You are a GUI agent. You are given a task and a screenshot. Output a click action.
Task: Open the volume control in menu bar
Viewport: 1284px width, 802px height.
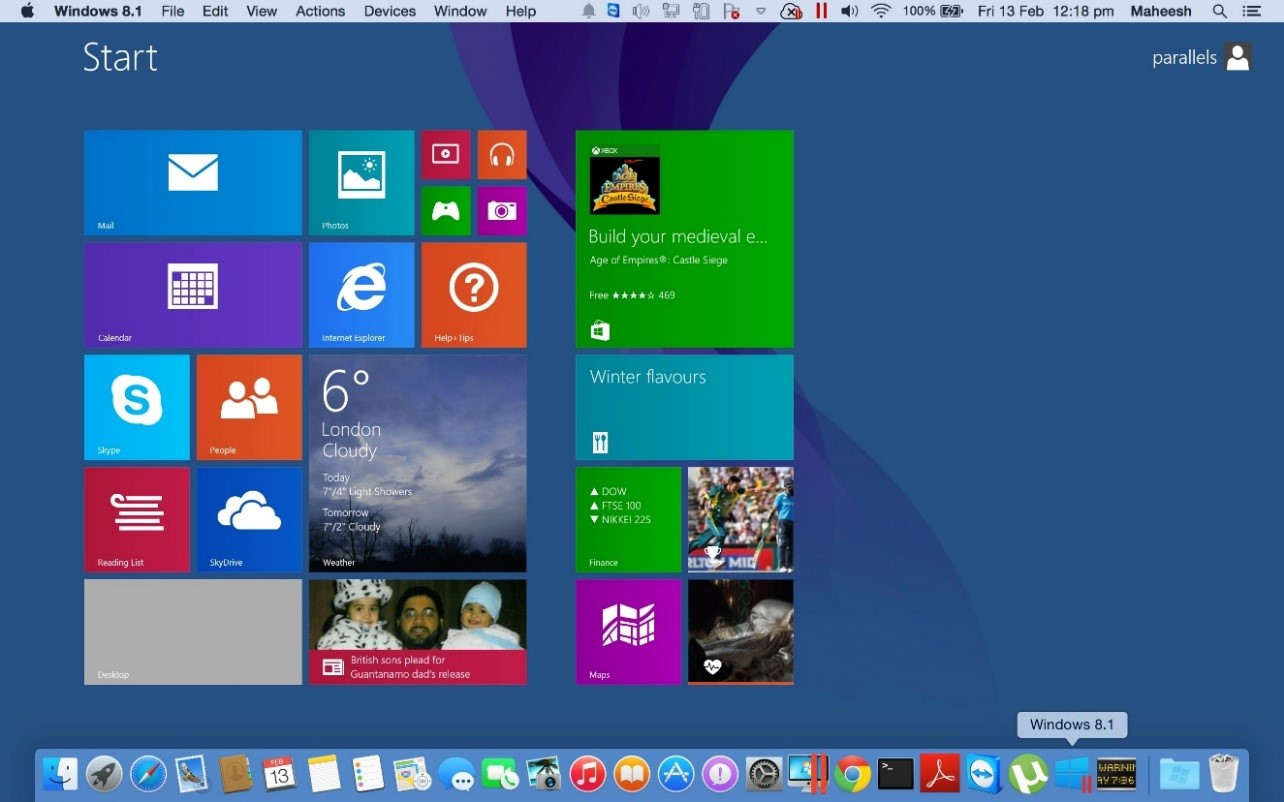point(850,11)
